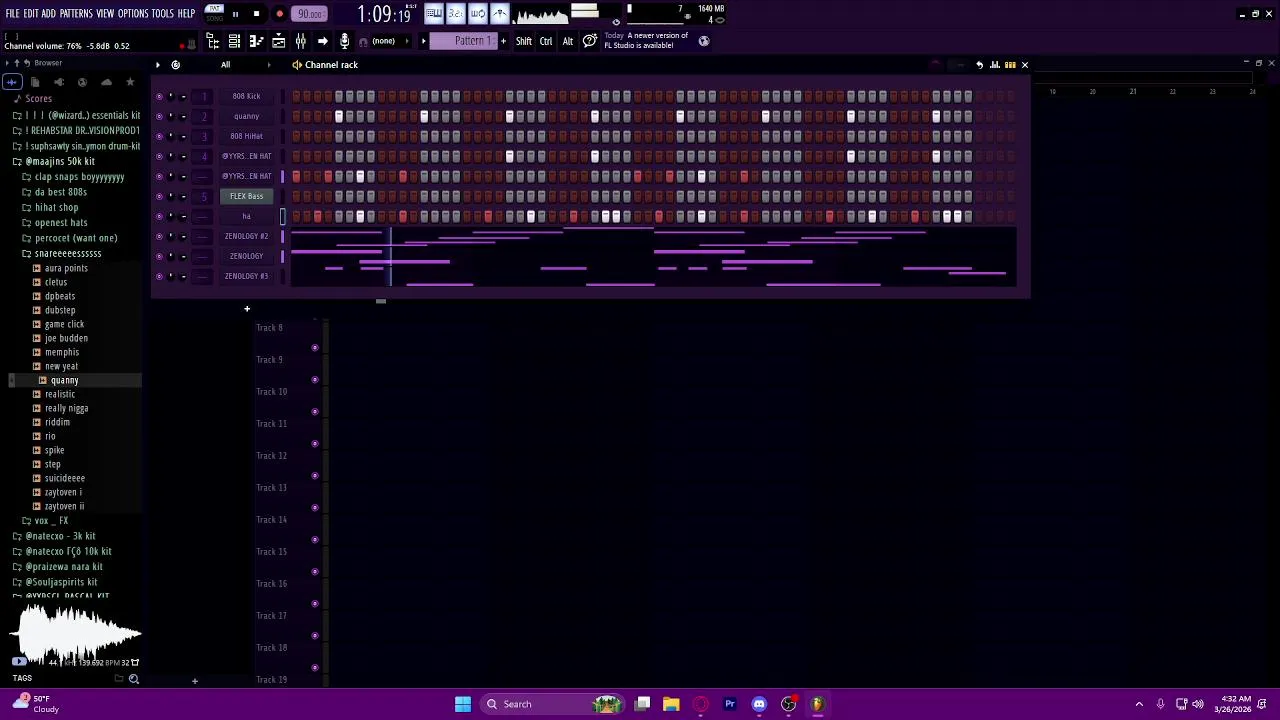Click the browser search magnifier icon
The width and height of the screenshot is (1280, 720).
[x=133, y=679]
